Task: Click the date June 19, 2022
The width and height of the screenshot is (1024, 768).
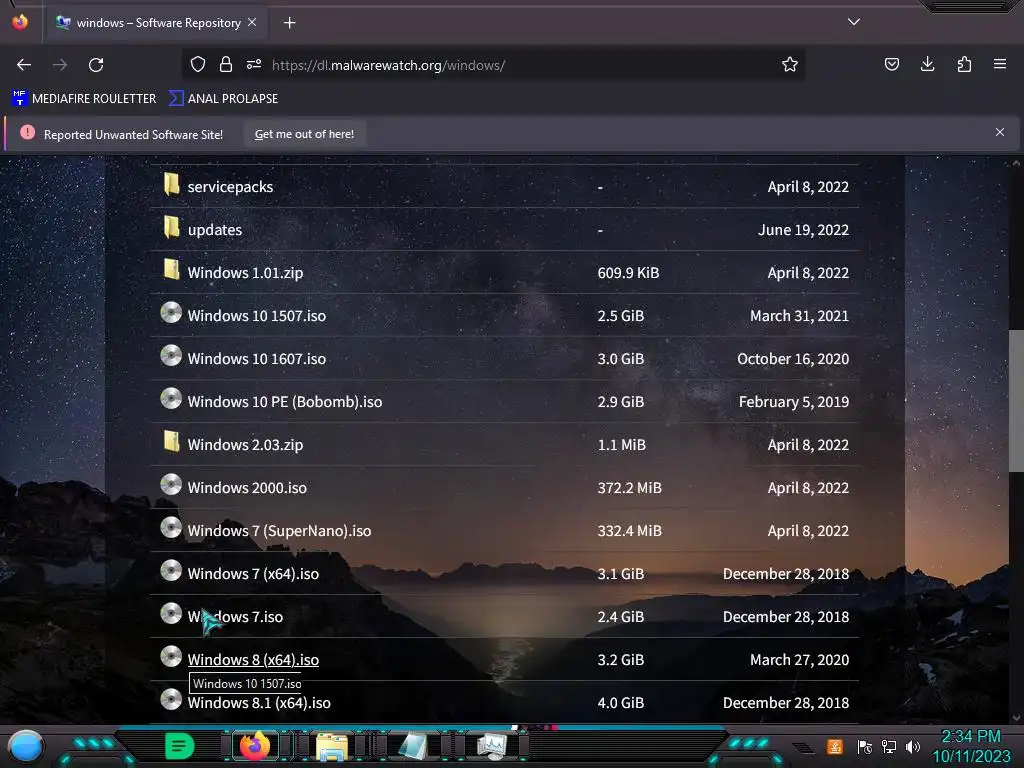Action: (803, 230)
